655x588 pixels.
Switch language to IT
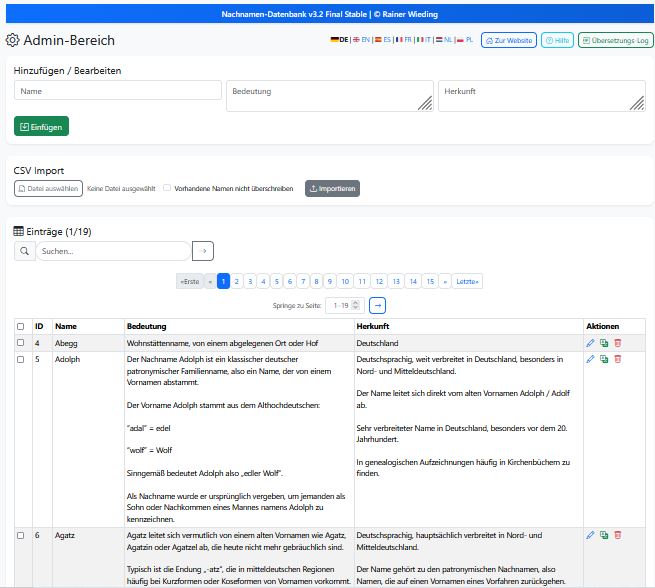(x=424, y=40)
